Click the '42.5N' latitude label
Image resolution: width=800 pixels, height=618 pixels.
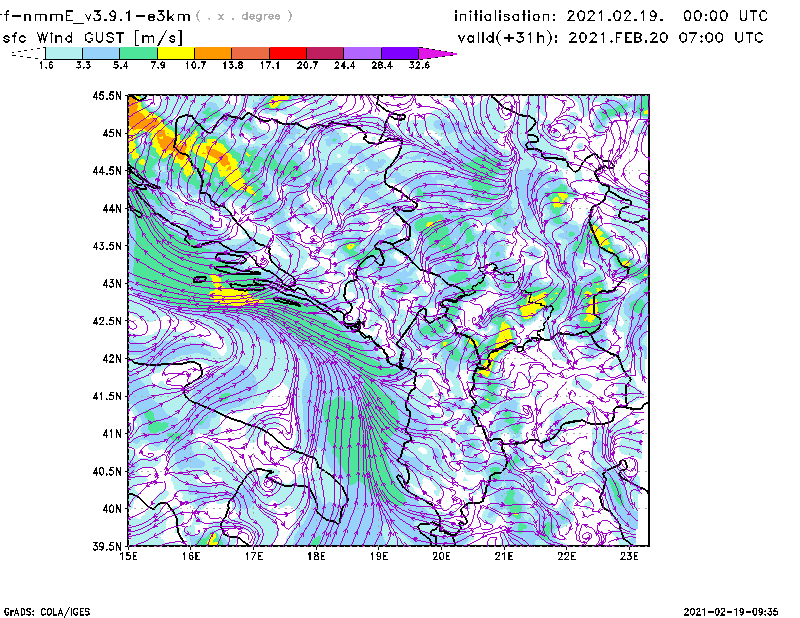point(107,320)
